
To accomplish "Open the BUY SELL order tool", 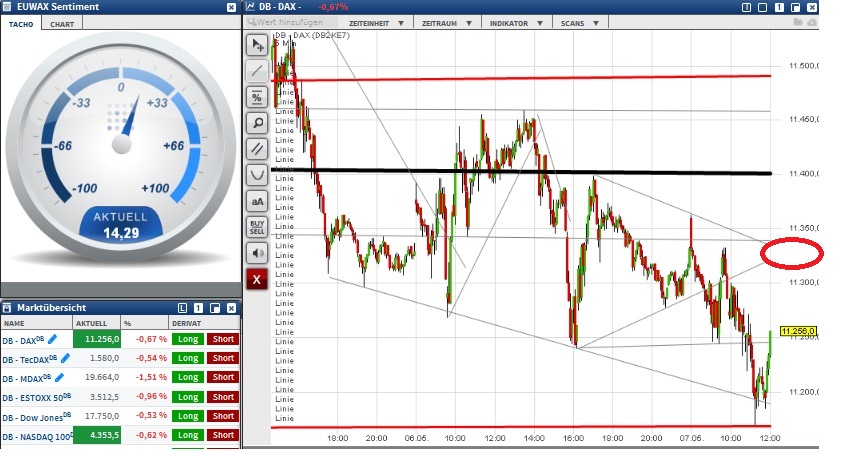I will [257, 227].
